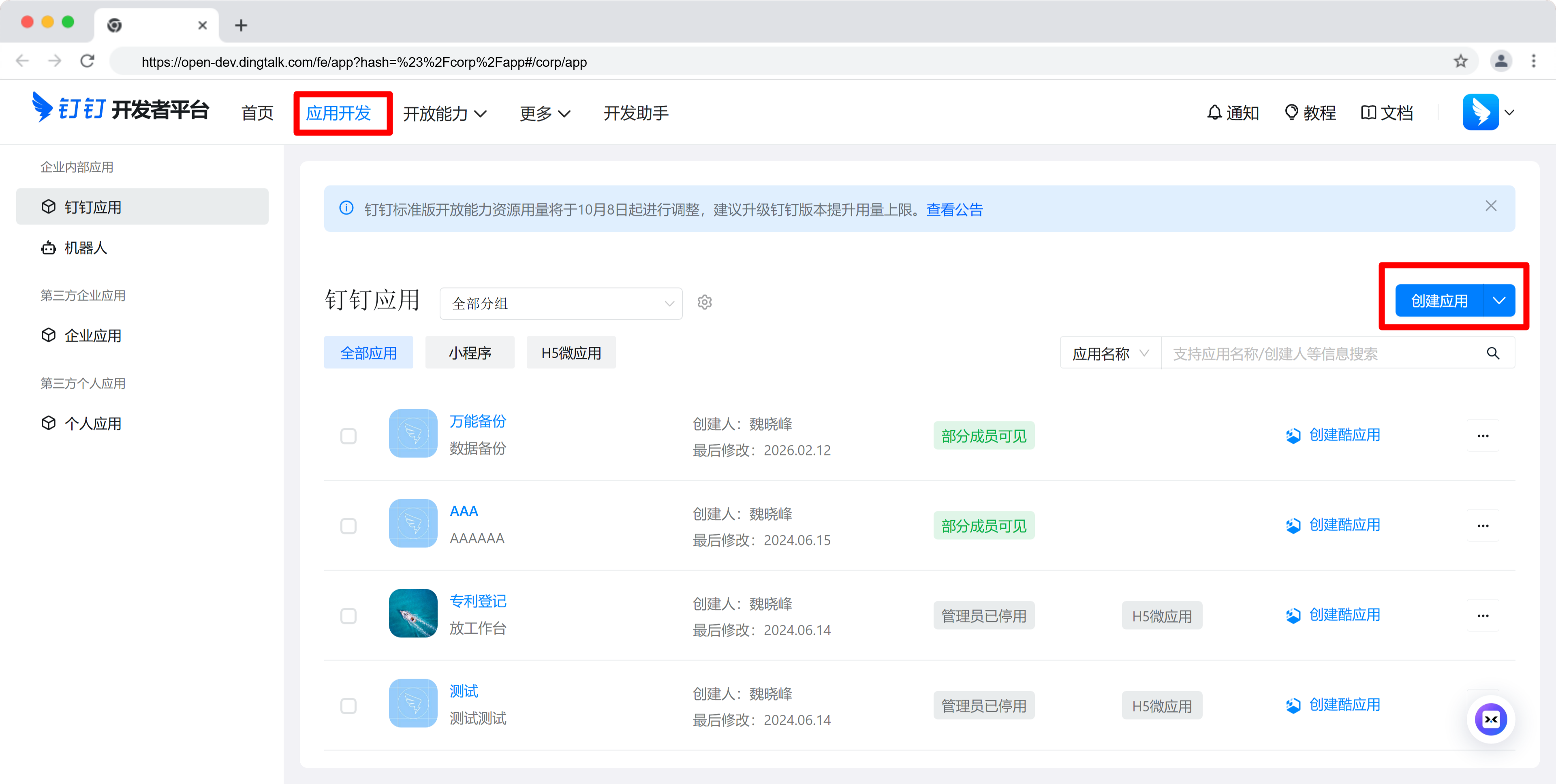Open the 测试 app link
The width and height of the screenshot is (1556, 784).
(x=464, y=691)
